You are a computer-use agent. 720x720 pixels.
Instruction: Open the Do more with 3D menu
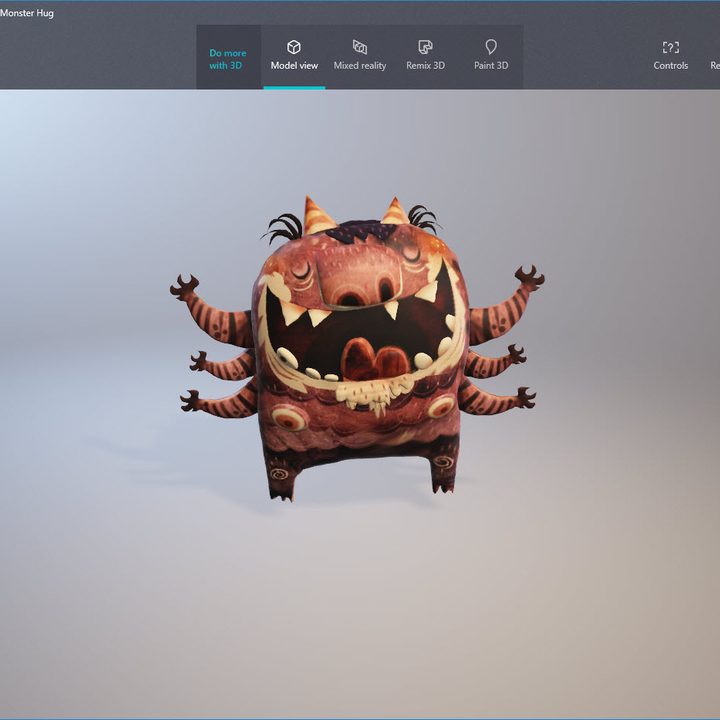click(228, 59)
